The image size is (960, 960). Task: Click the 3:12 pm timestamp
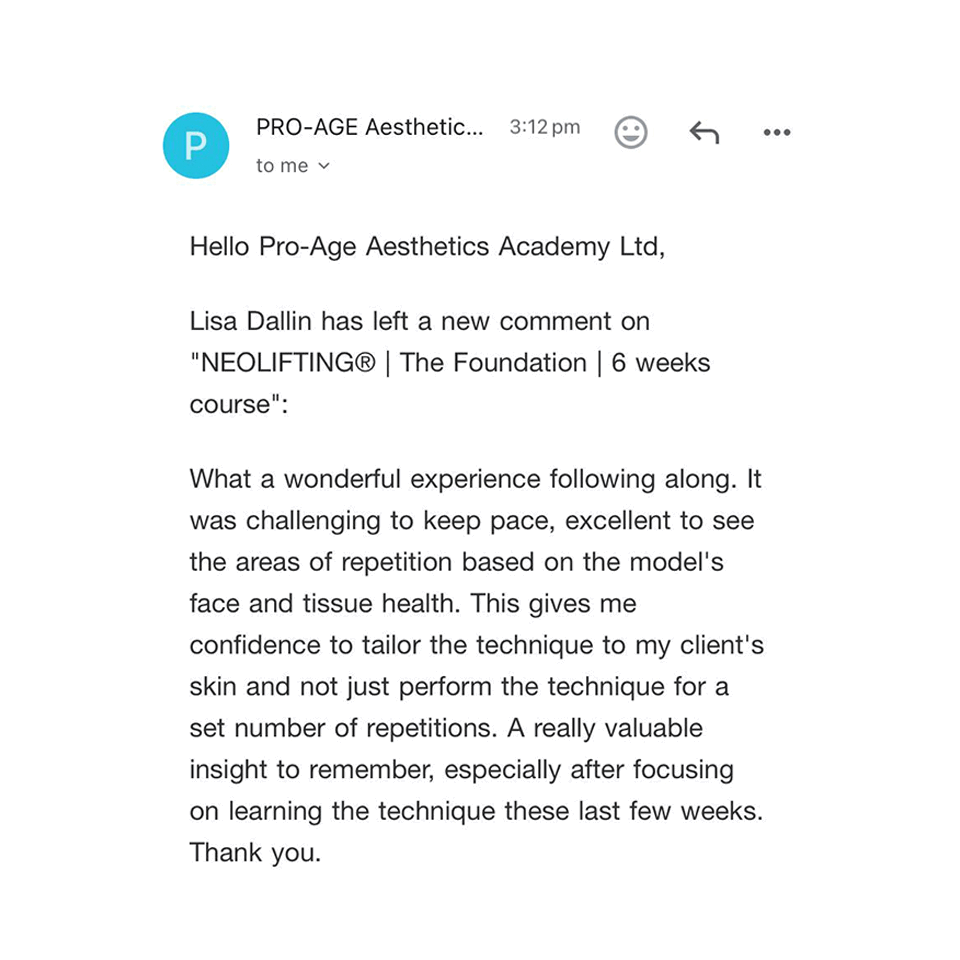pos(544,128)
